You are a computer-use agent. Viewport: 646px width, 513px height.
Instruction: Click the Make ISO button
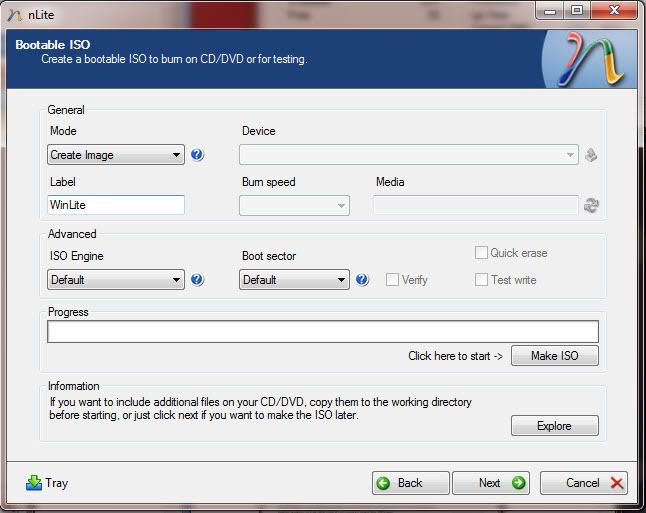(555, 355)
